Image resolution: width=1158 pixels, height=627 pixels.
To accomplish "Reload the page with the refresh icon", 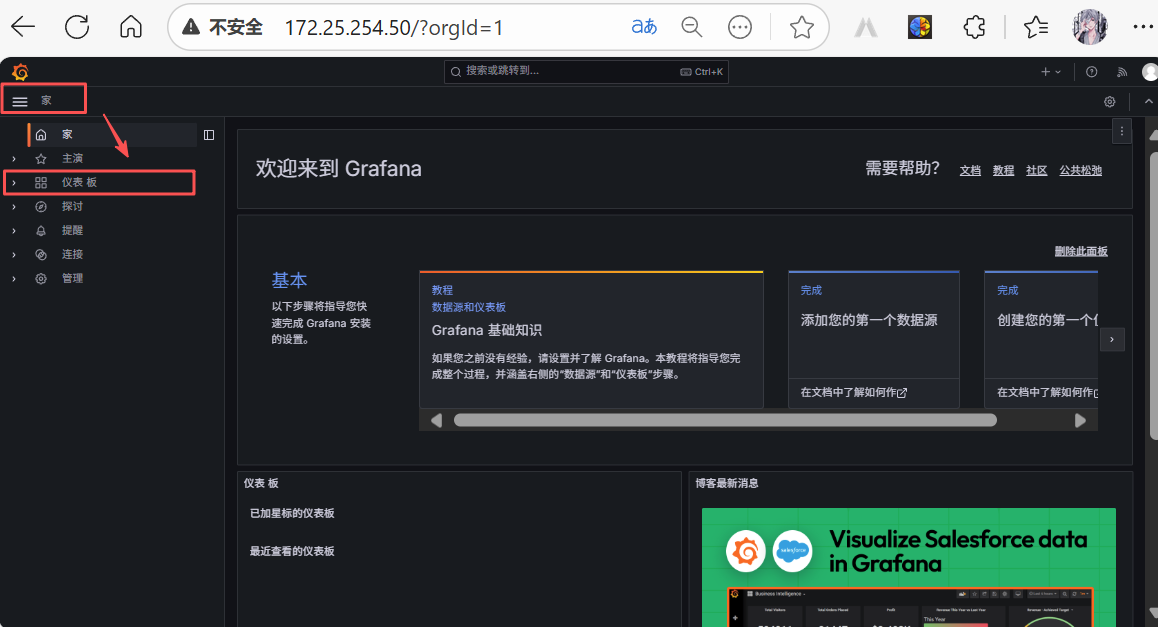I will 77,27.
